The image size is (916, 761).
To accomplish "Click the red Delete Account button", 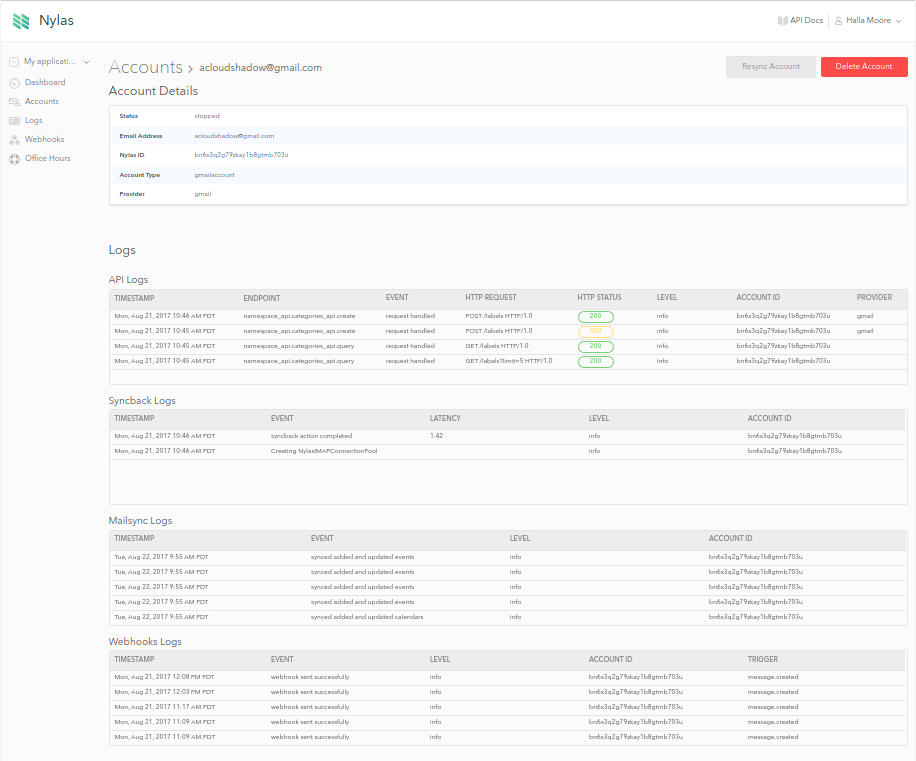I will pyautogui.click(x=864, y=67).
